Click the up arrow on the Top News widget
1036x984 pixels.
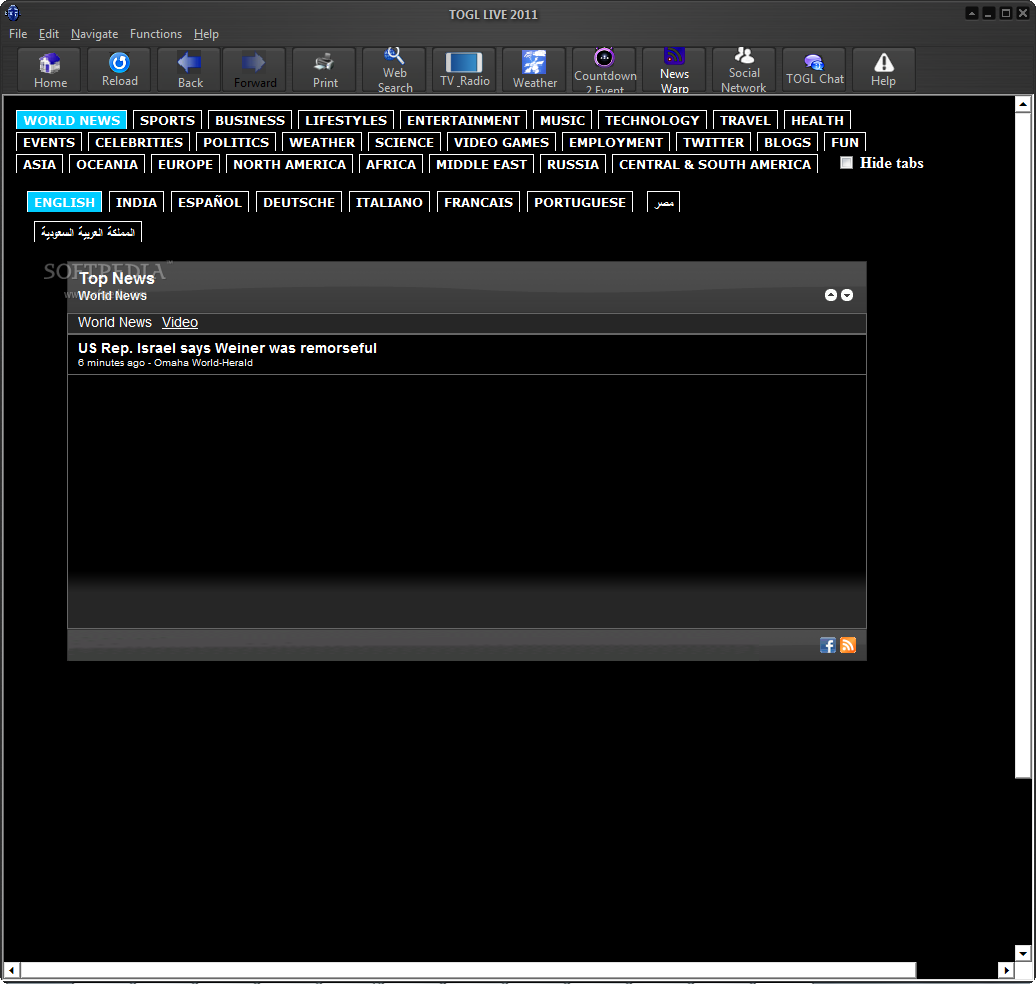click(x=831, y=295)
